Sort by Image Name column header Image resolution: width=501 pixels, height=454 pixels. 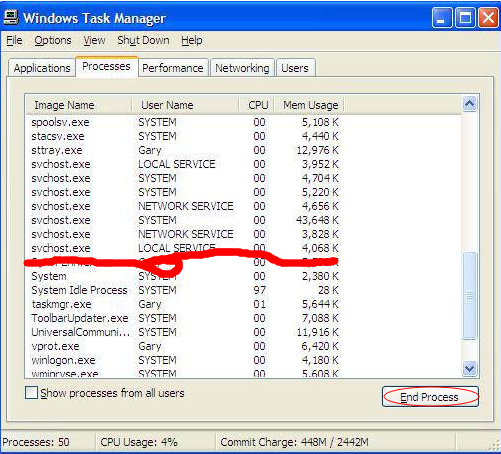[79, 105]
